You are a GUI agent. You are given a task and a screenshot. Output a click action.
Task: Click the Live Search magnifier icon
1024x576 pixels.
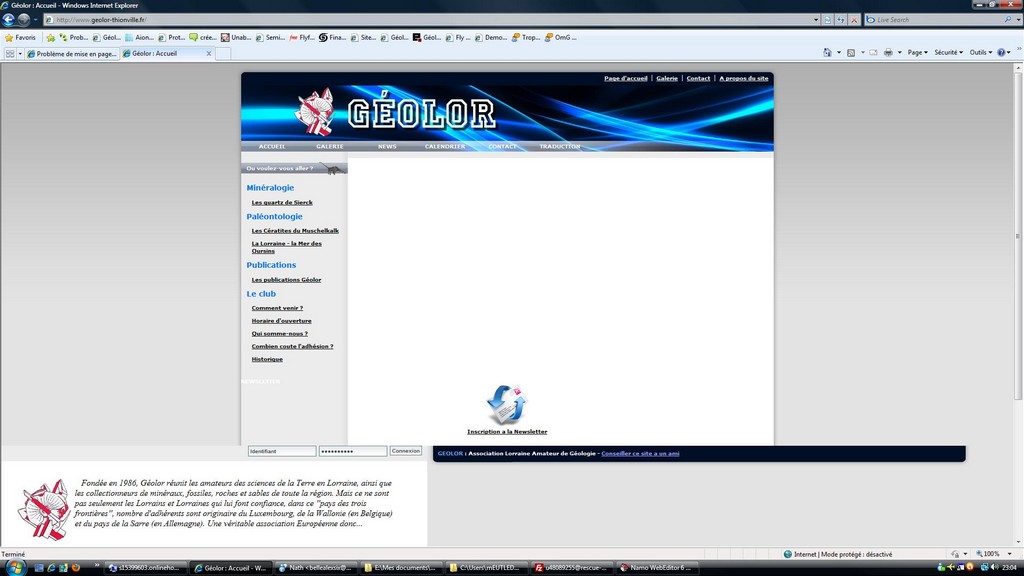pyautogui.click(x=1008, y=20)
